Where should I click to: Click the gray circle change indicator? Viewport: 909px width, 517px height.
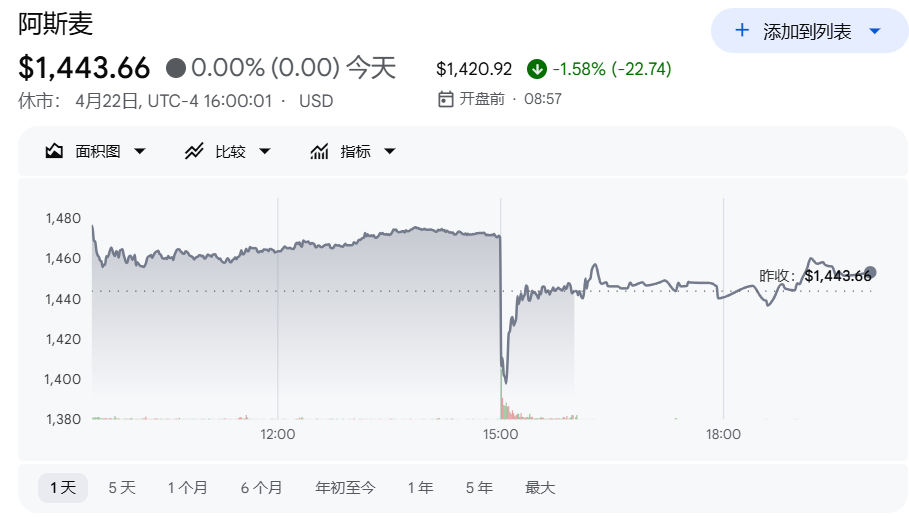[176, 68]
